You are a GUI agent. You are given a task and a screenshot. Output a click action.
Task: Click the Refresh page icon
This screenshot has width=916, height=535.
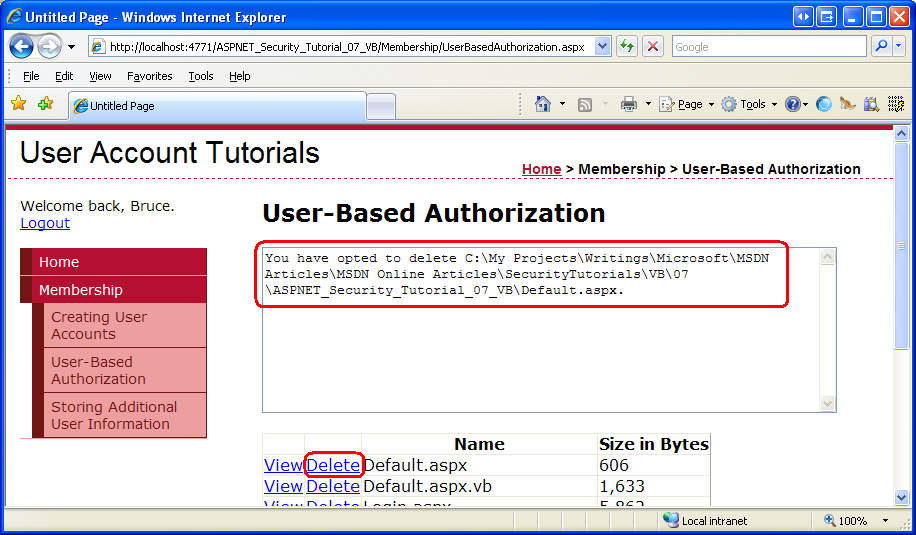[627, 47]
